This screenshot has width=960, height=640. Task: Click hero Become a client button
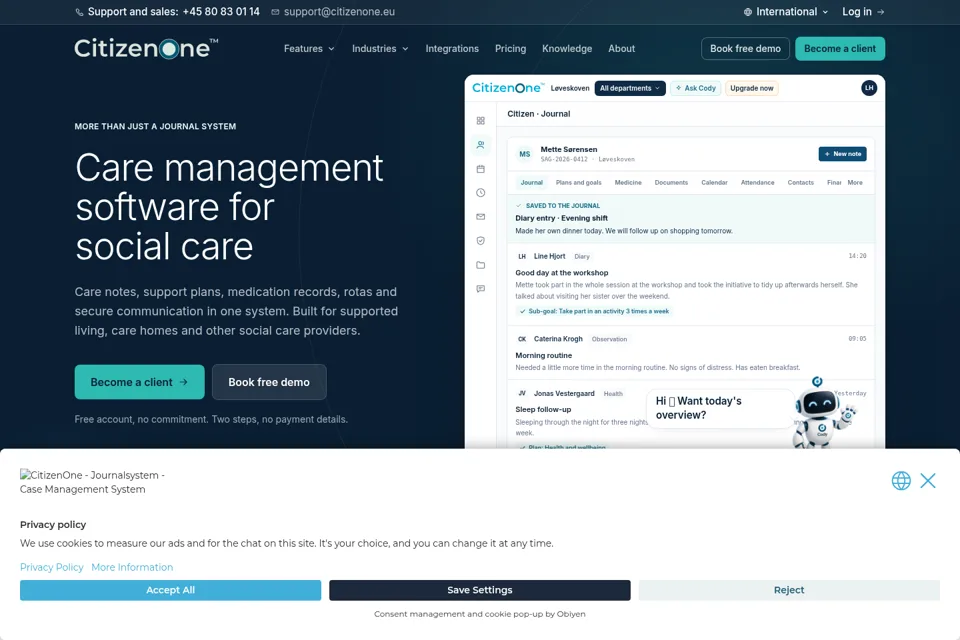(x=140, y=382)
